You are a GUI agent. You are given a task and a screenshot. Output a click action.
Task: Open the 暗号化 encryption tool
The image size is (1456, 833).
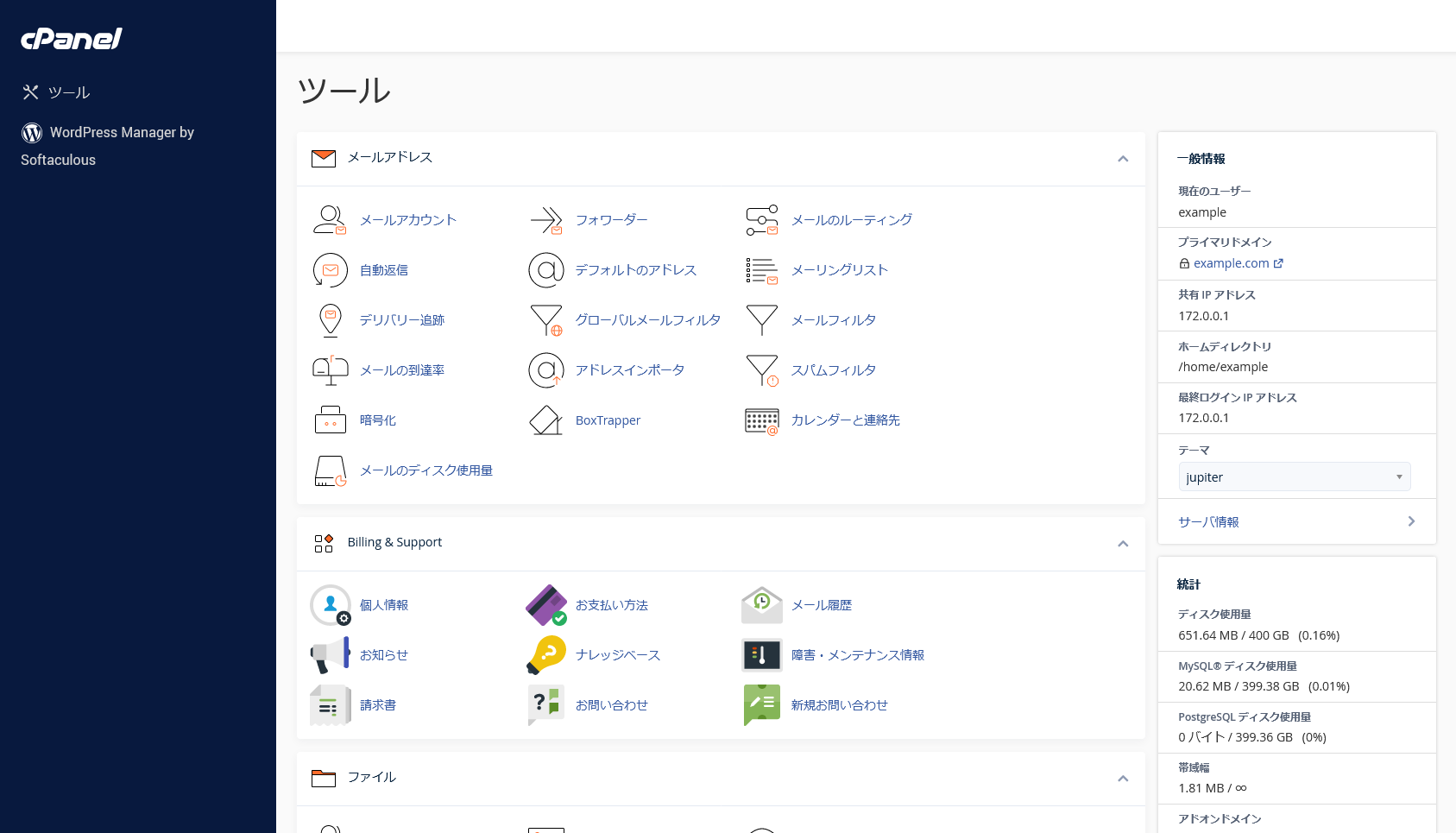point(377,420)
